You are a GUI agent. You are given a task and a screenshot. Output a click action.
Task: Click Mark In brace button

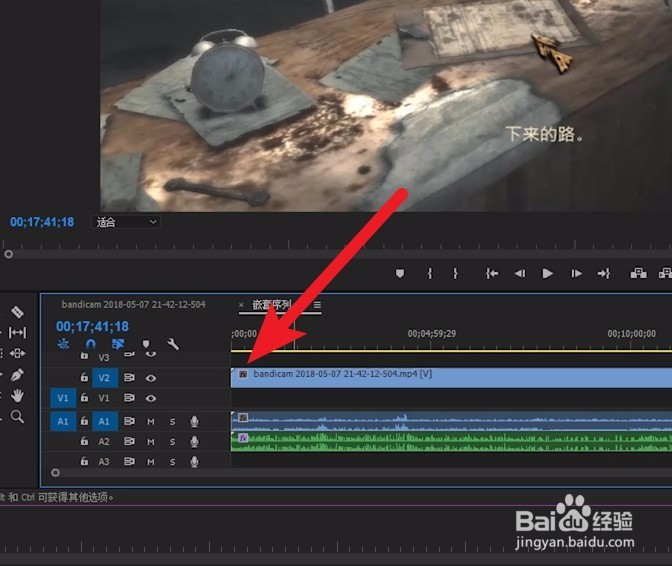click(430, 273)
